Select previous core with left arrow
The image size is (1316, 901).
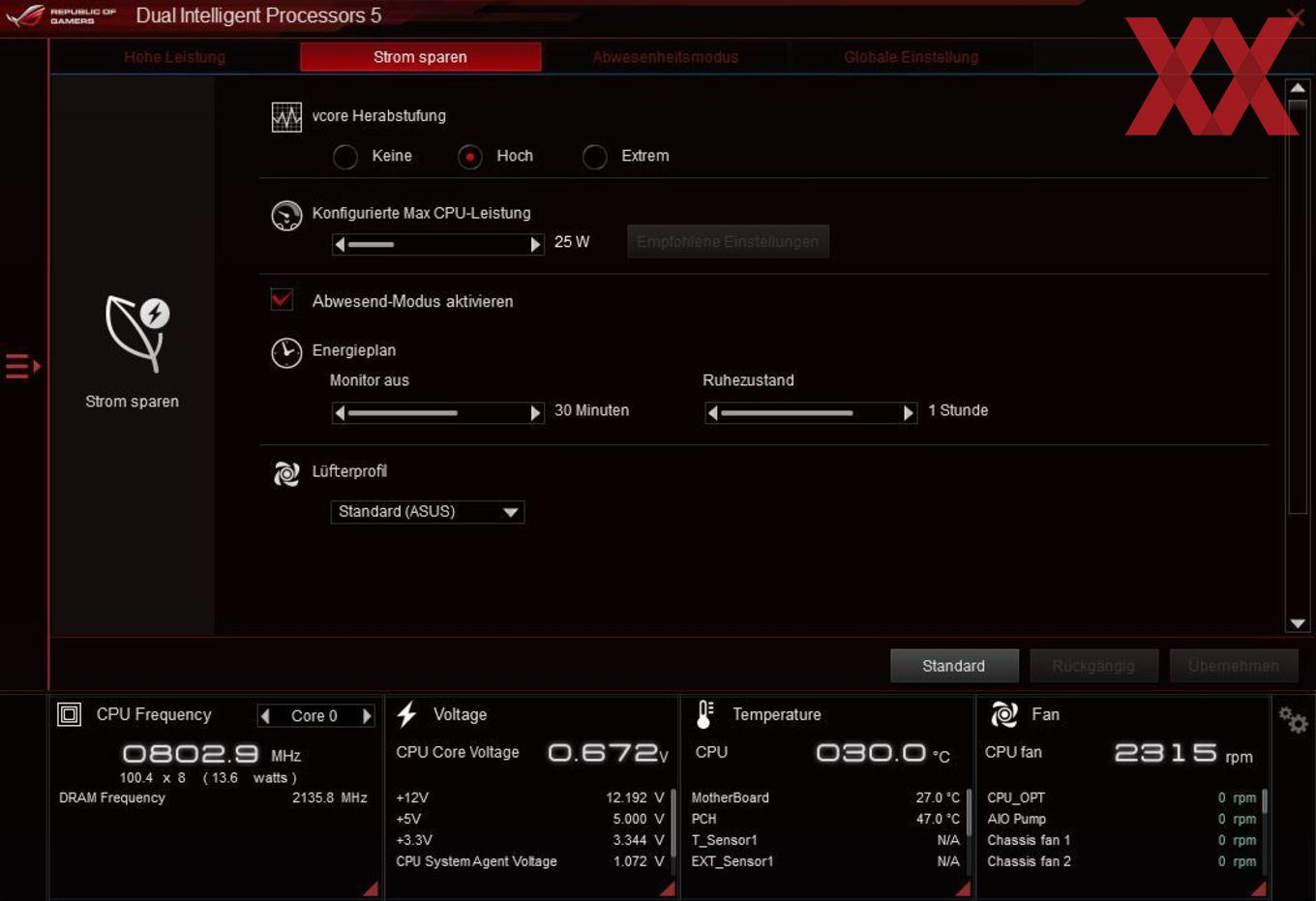click(x=265, y=716)
